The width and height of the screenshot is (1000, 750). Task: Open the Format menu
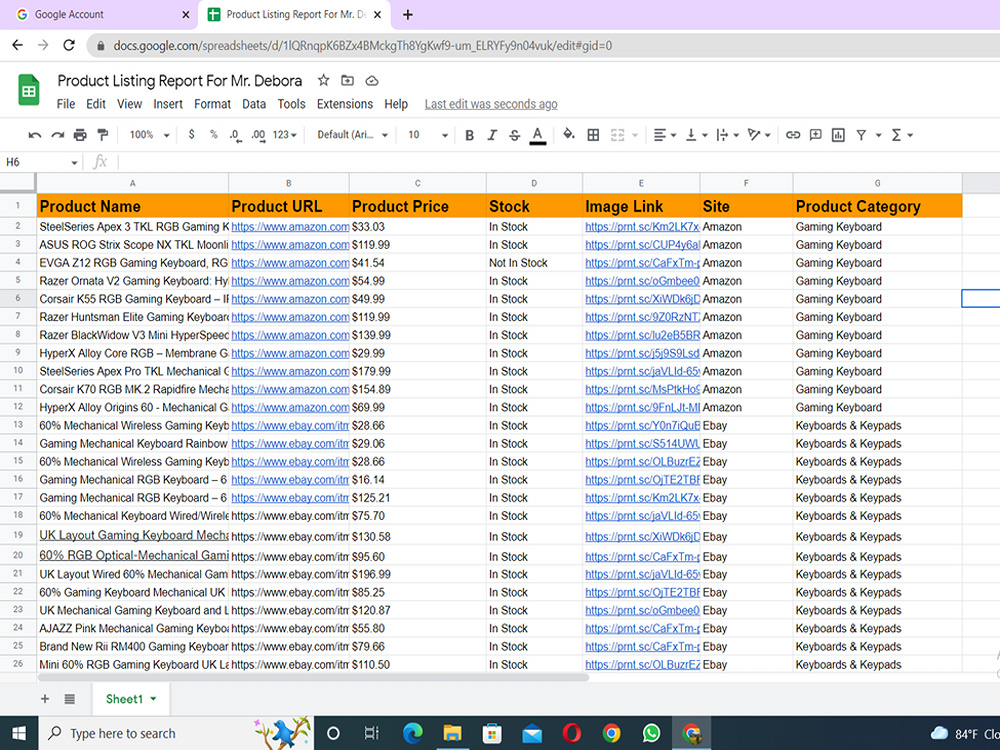point(212,104)
